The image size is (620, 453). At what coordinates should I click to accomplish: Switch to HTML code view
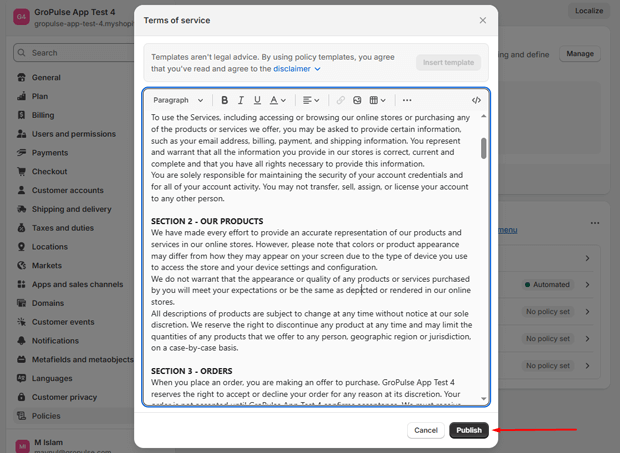[476, 100]
